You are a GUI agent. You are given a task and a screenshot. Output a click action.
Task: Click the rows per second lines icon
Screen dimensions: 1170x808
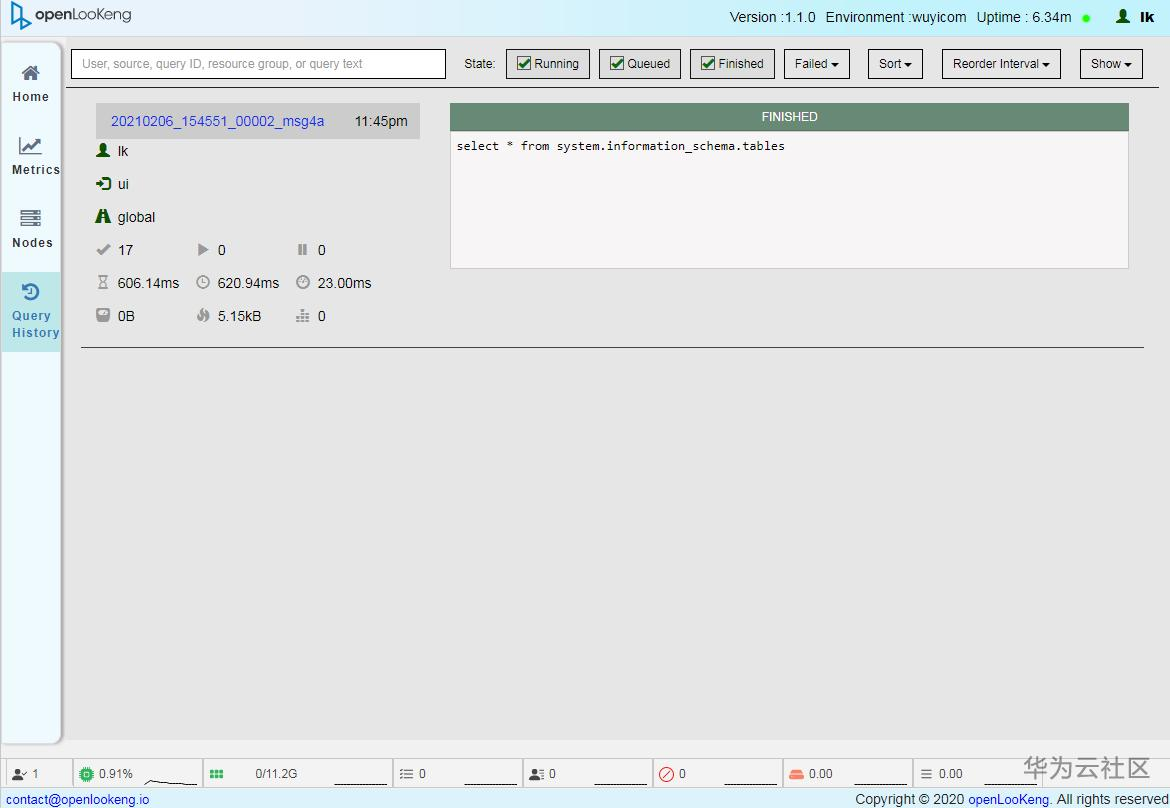coord(926,774)
